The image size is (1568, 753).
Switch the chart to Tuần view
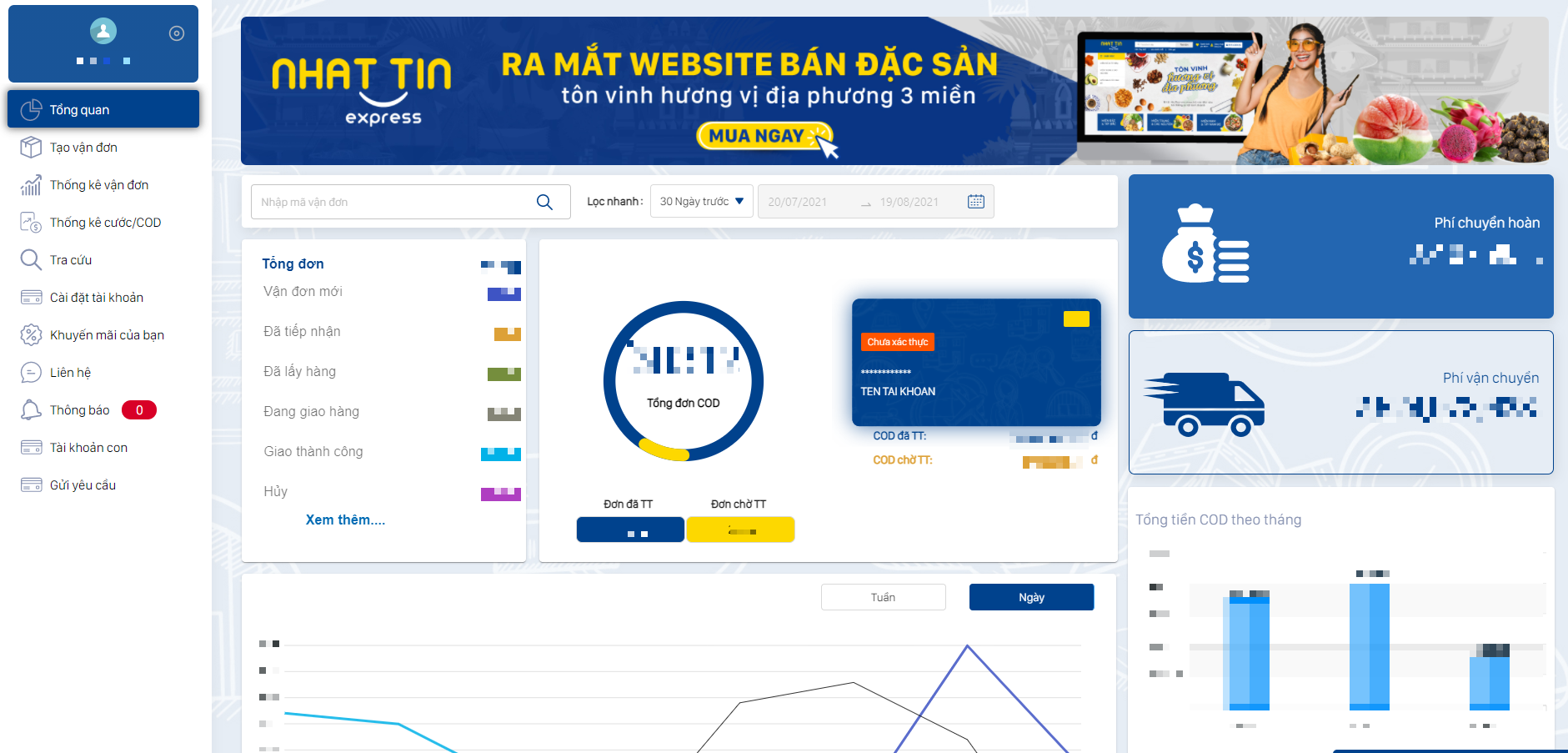click(x=883, y=596)
